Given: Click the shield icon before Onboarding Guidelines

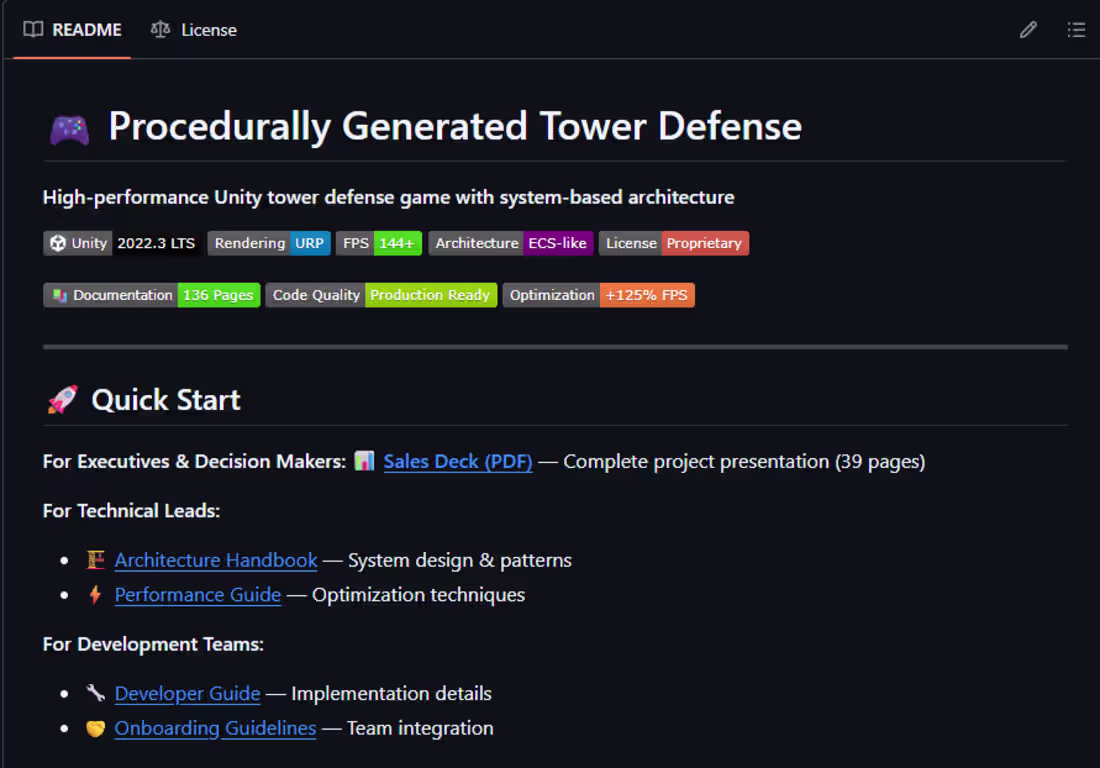Looking at the screenshot, I should pyautogui.click(x=95, y=728).
